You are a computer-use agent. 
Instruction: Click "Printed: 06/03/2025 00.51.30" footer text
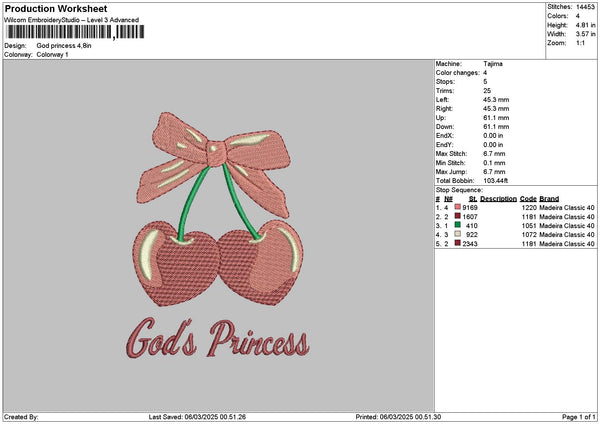pos(398,417)
